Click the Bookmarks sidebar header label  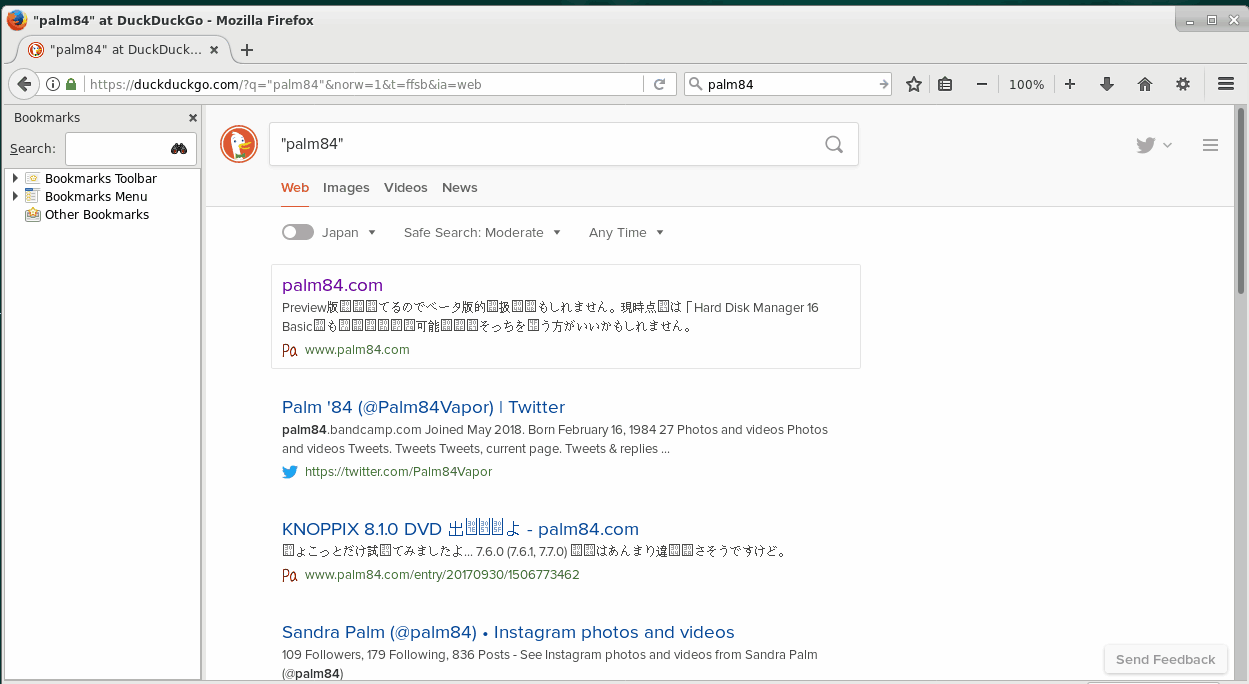tap(47, 118)
